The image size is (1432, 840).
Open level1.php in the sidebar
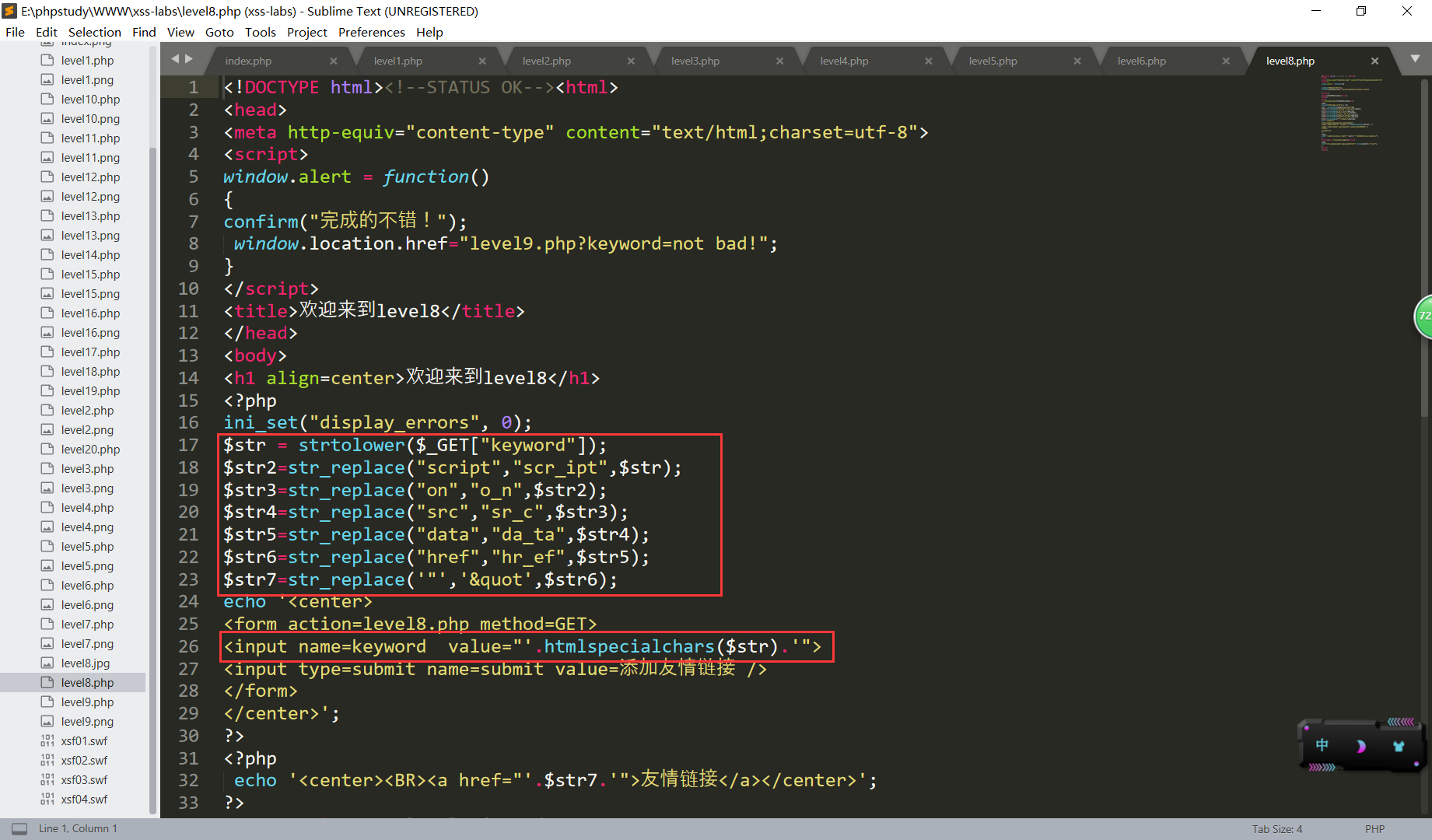coord(87,60)
